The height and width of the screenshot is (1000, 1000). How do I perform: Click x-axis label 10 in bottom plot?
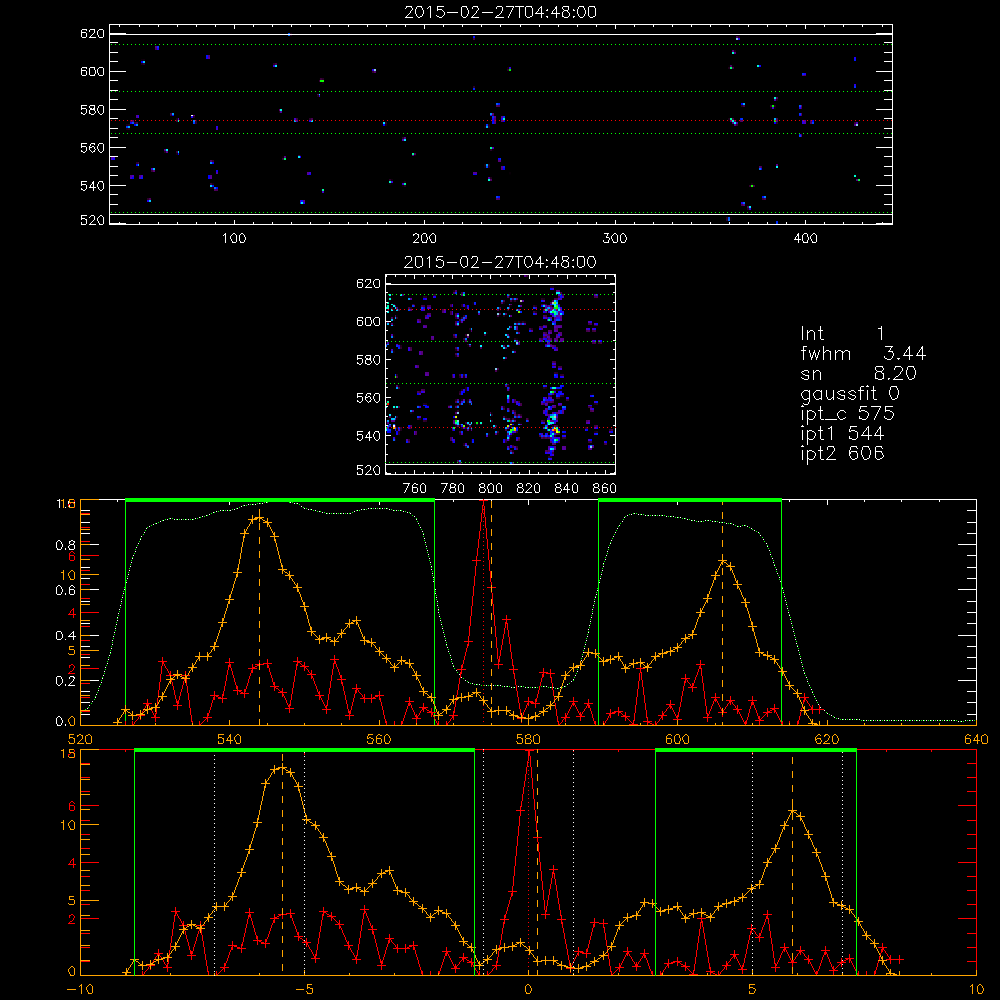tap(976, 990)
